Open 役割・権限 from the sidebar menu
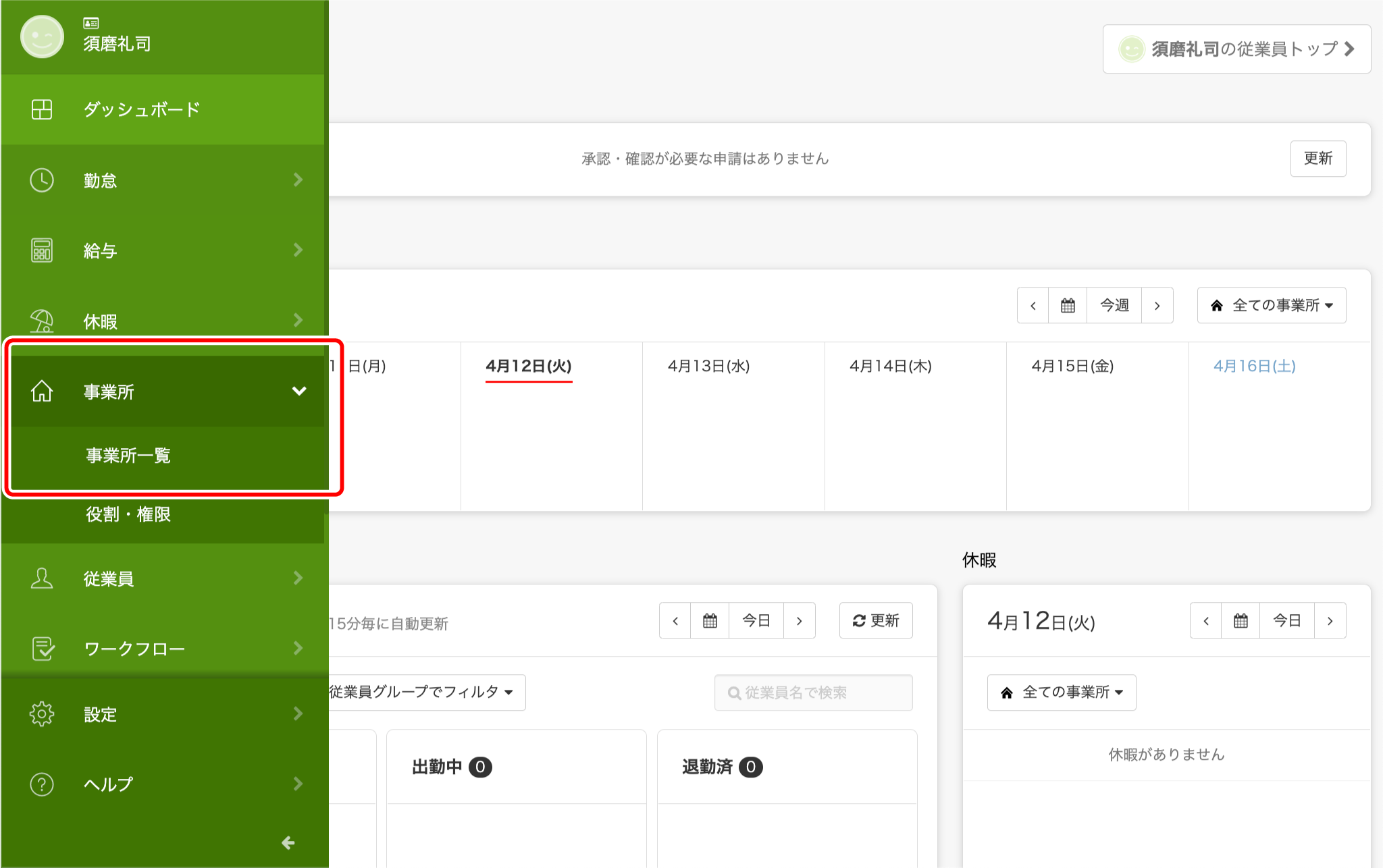1383x868 pixels. [x=129, y=514]
